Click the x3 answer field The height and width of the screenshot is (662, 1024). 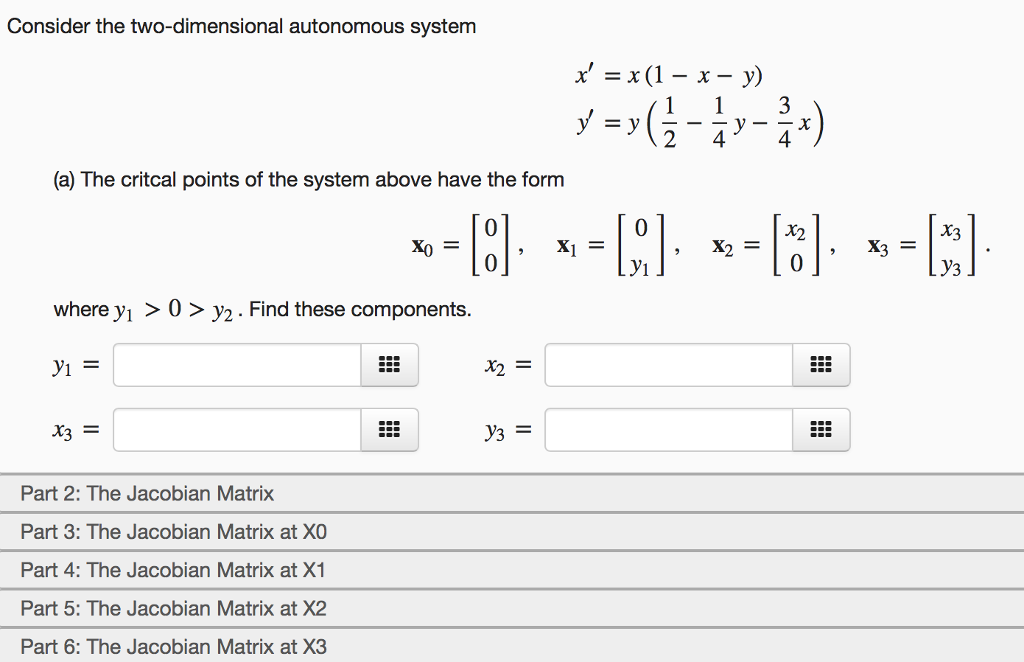pyautogui.click(x=235, y=429)
